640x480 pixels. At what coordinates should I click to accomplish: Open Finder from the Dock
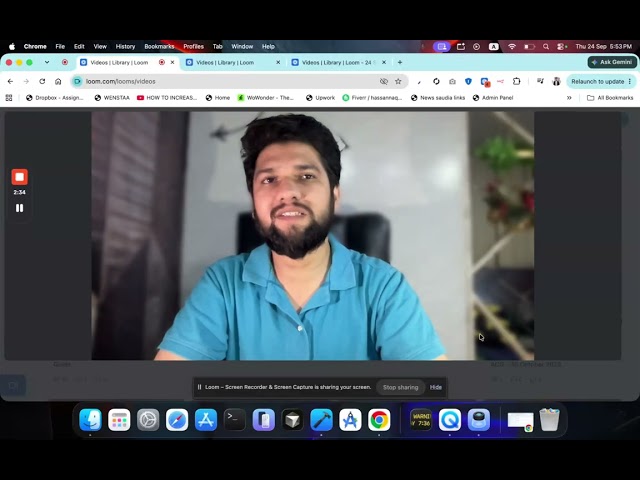click(x=90, y=420)
